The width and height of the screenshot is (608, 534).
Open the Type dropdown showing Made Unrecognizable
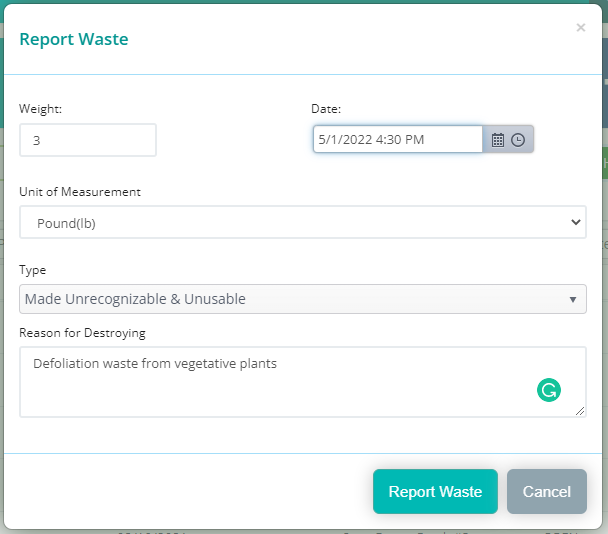(303, 299)
